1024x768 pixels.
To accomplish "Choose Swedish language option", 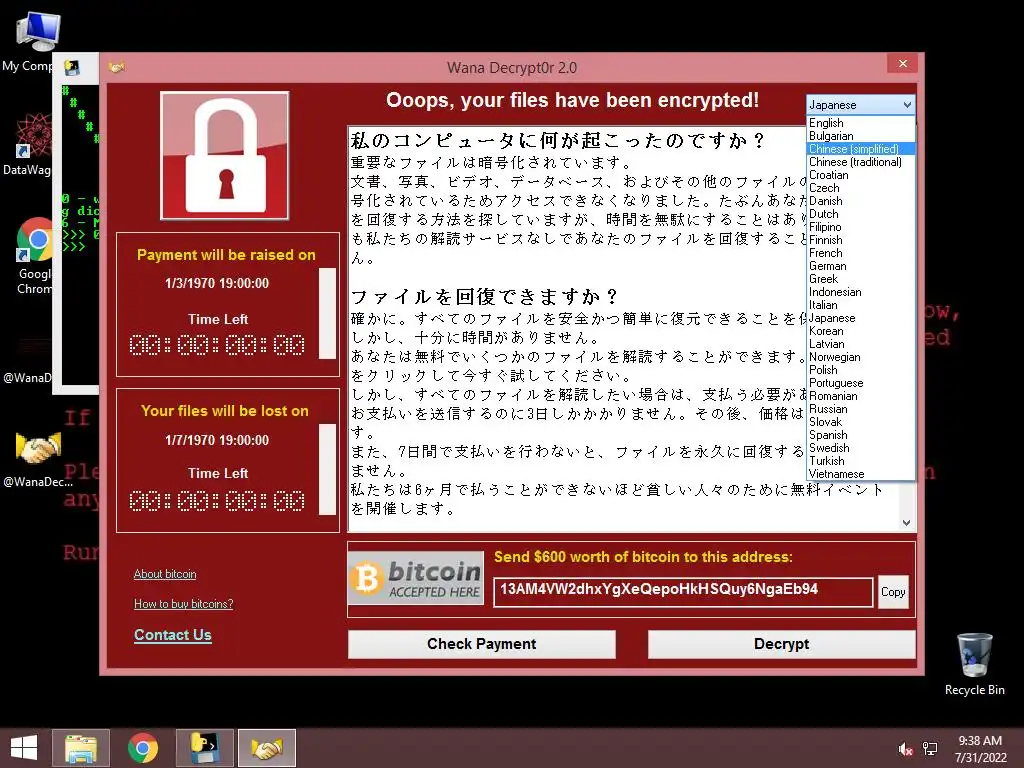I will coord(861,448).
